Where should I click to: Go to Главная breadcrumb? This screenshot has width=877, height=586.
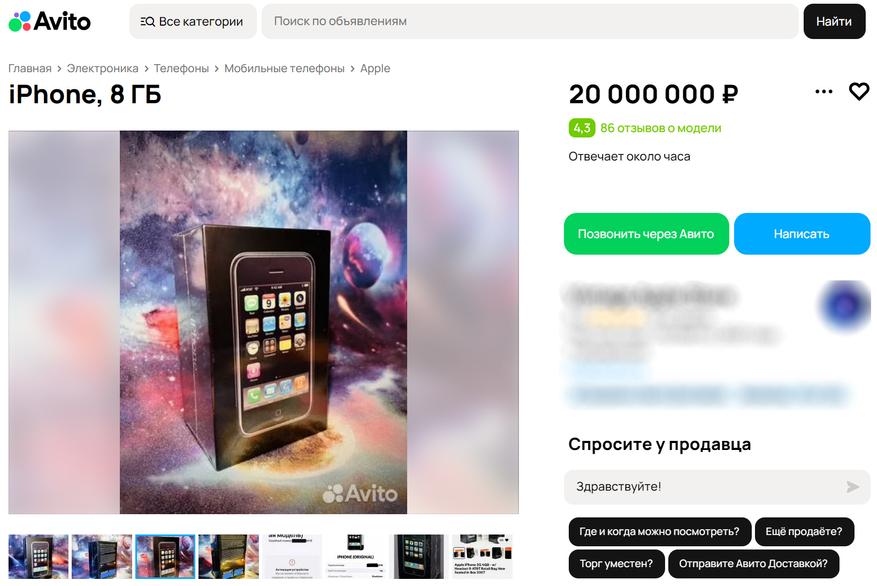[30, 68]
